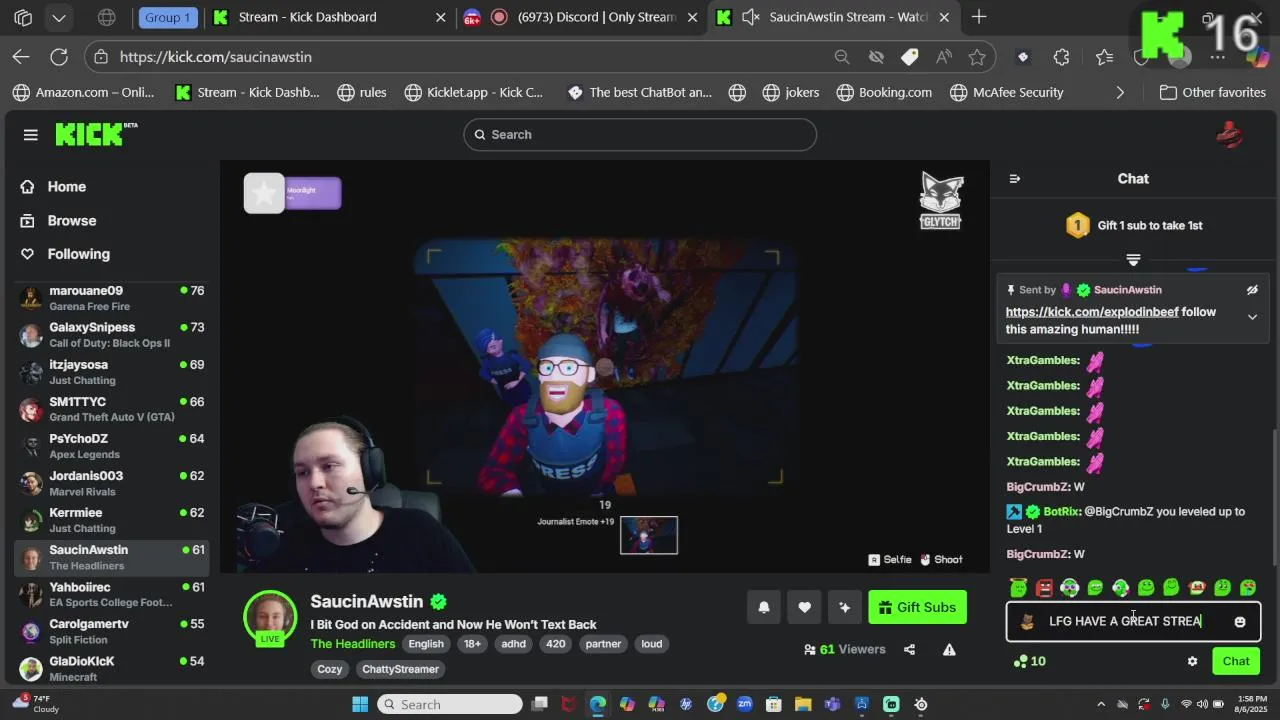The image size is (1280, 720).
Task: Open SM1TTYC channel in sidebar
Action: click(x=112, y=409)
